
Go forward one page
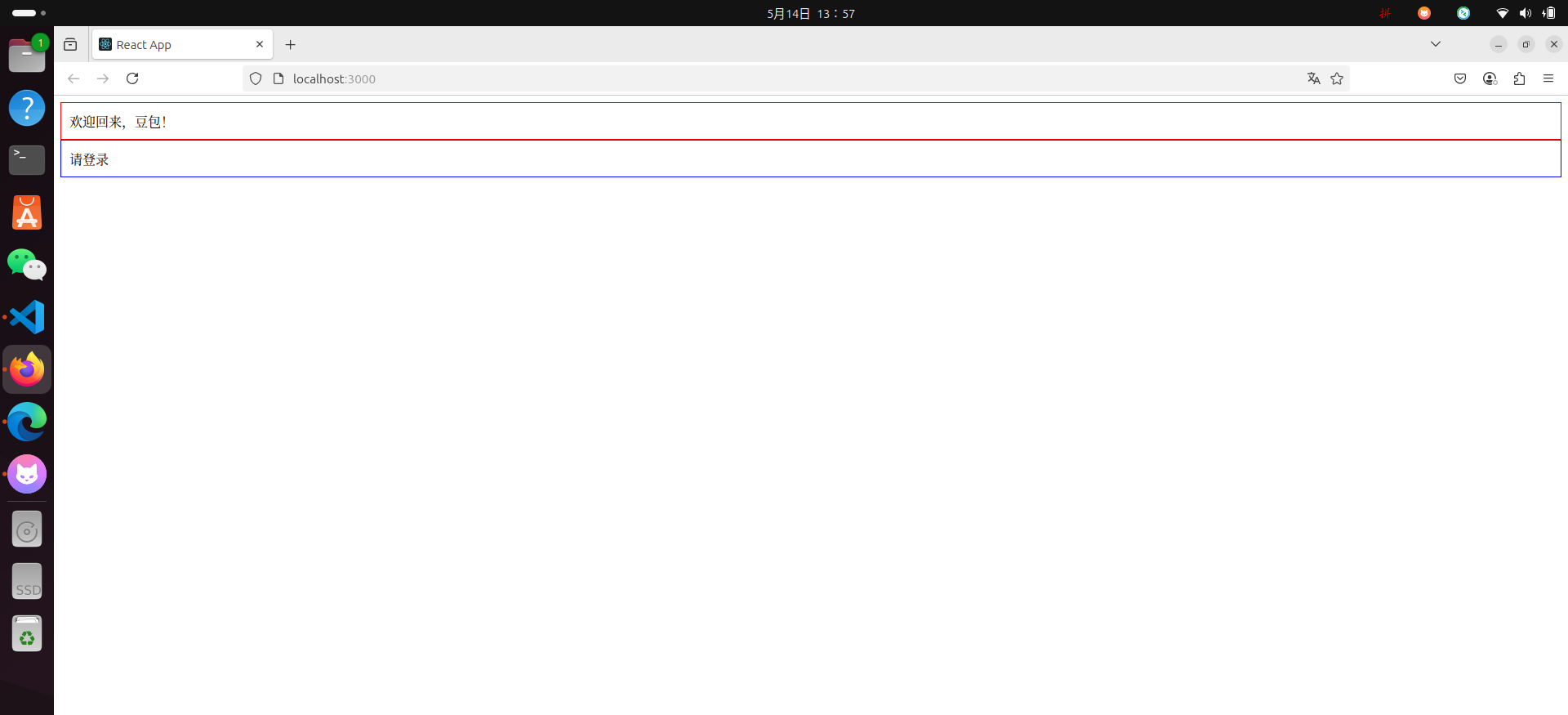[103, 78]
